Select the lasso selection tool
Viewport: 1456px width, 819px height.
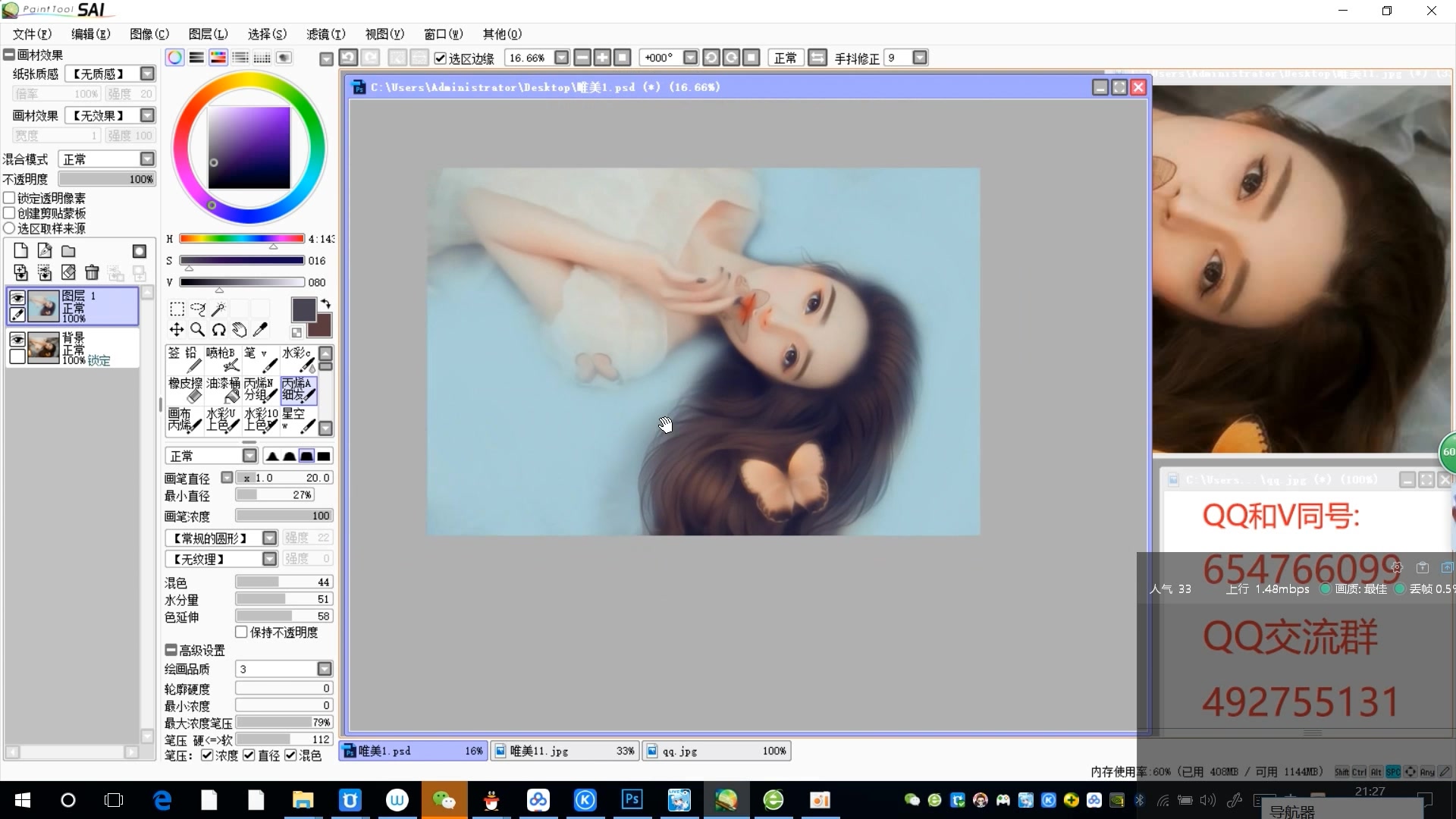[x=198, y=309]
